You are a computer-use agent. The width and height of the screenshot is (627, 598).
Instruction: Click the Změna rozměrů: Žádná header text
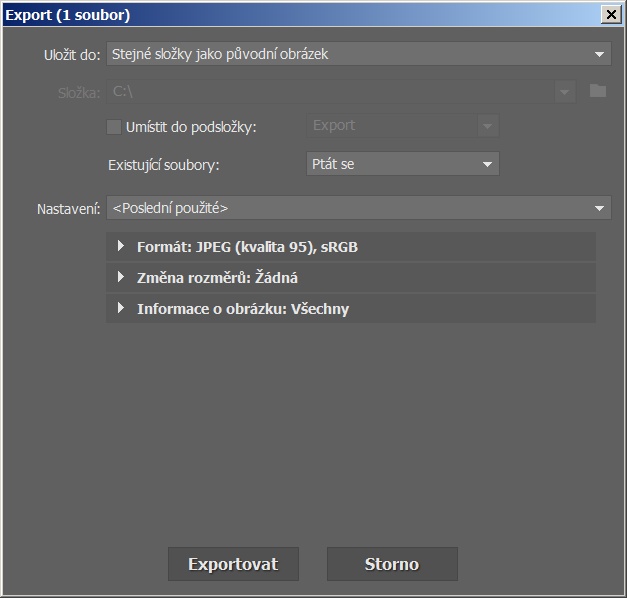click(217, 278)
